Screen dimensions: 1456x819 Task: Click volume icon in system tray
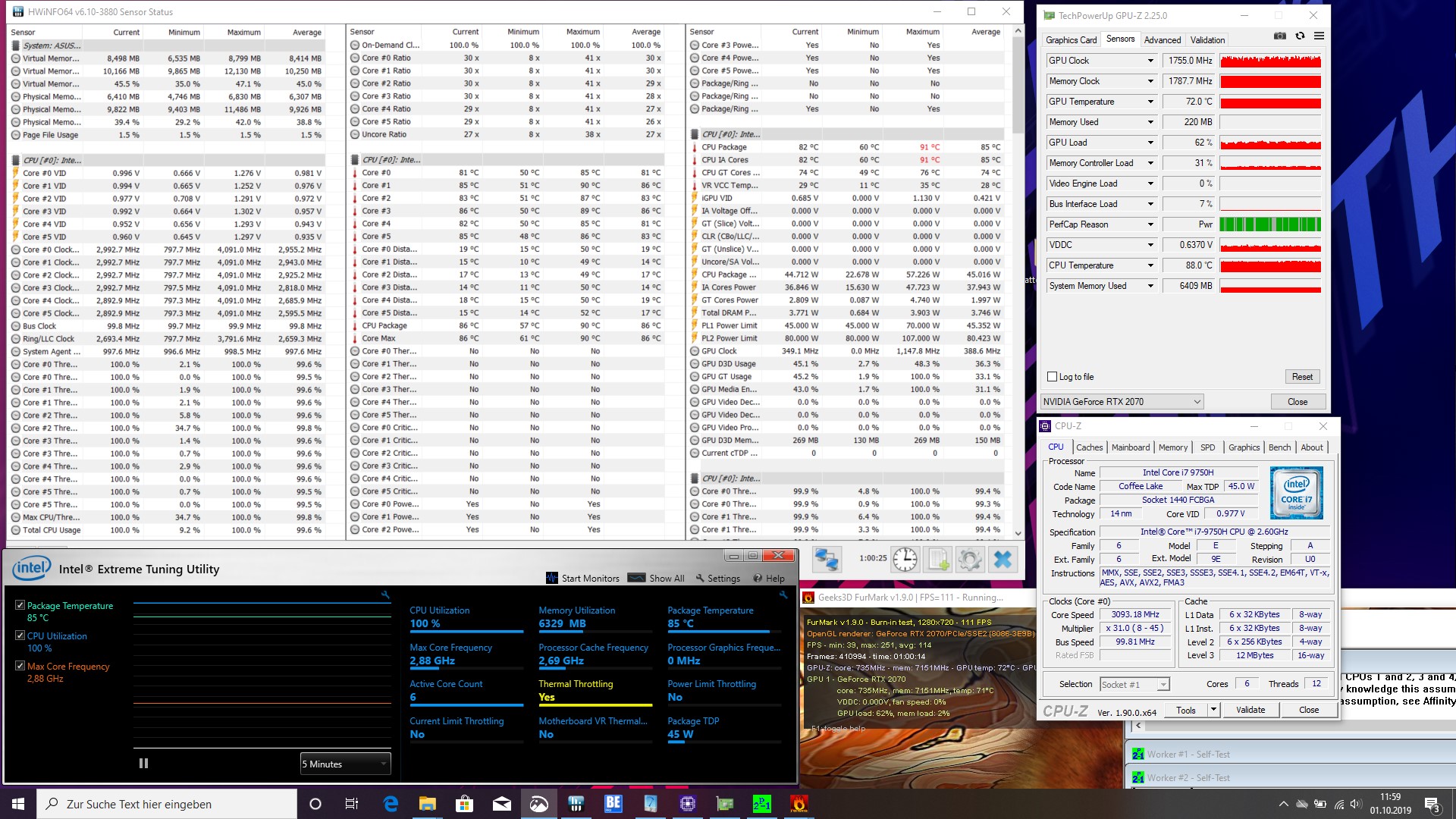tap(1357, 804)
